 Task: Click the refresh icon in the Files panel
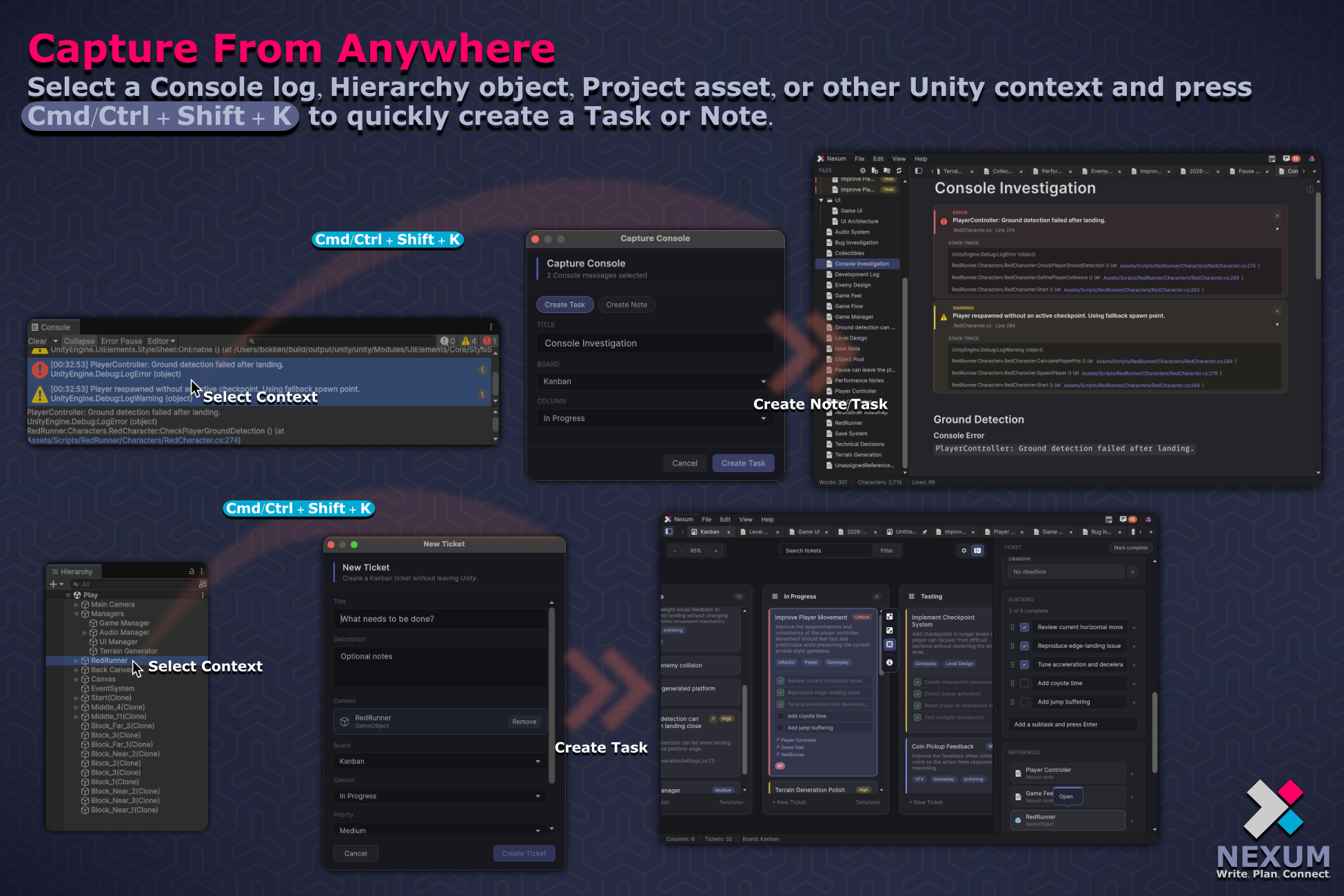[899, 170]
